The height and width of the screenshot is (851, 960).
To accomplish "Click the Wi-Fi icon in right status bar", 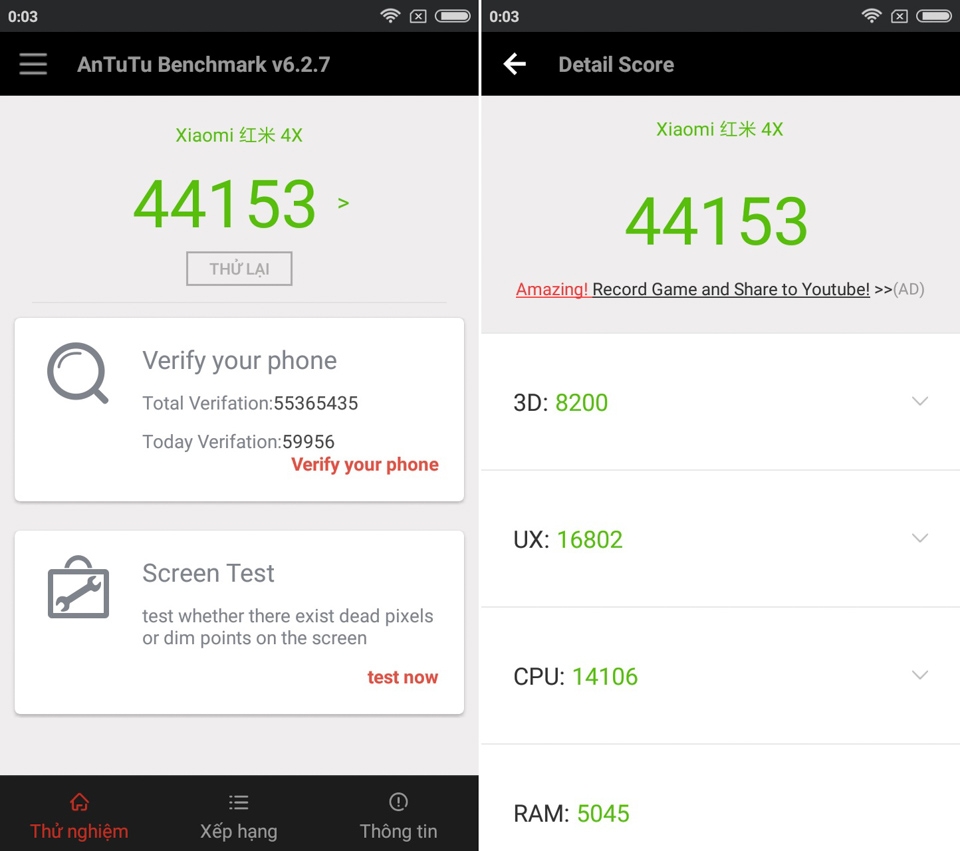I will click(871, 16).
